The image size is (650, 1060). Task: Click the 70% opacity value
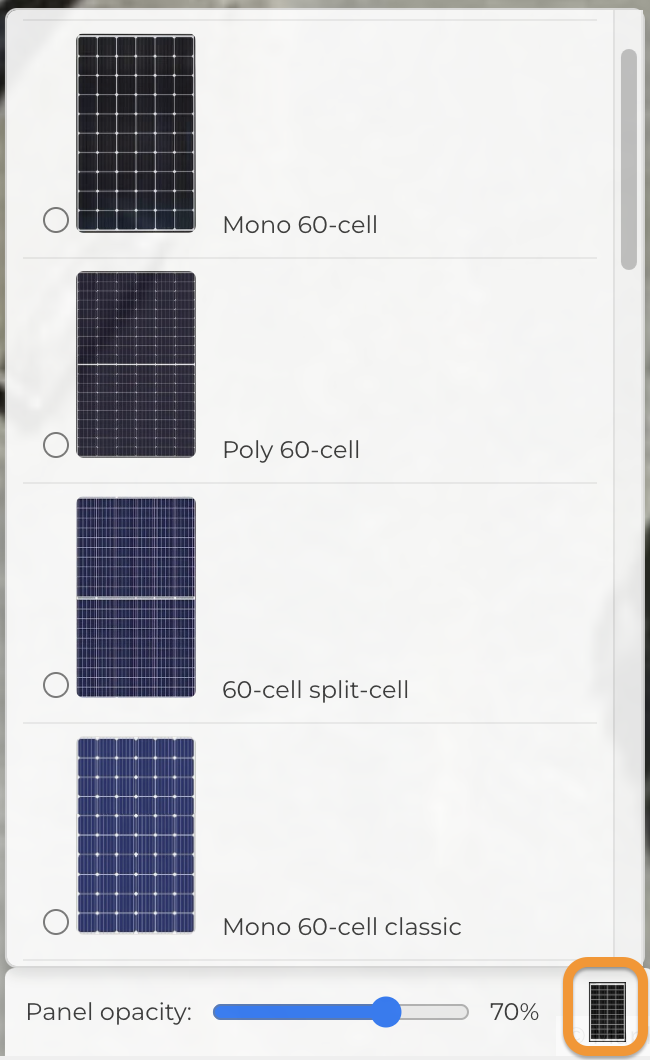point(514,1012)
